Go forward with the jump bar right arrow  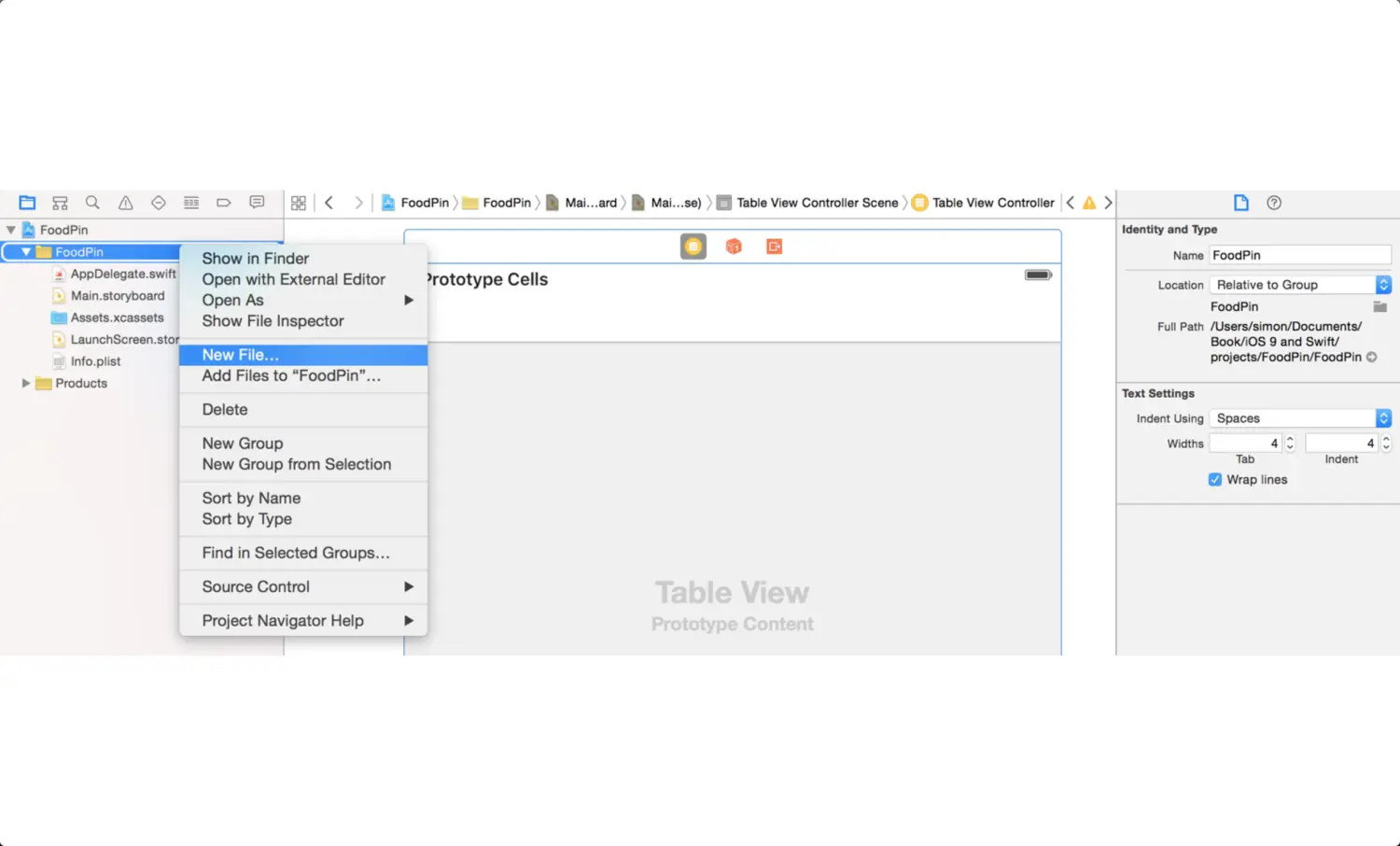point(358,203)
